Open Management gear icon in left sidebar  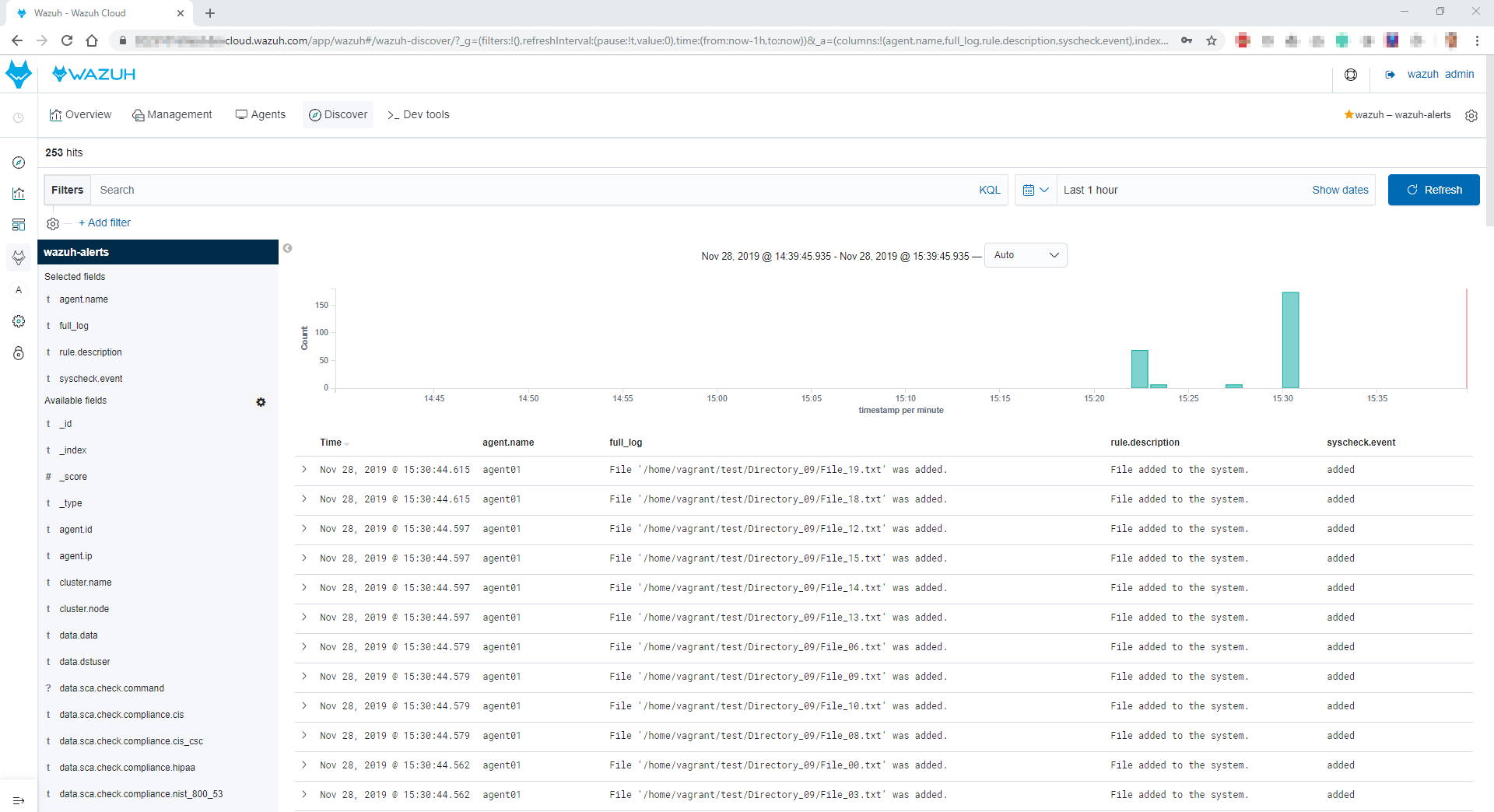point(19,321)
